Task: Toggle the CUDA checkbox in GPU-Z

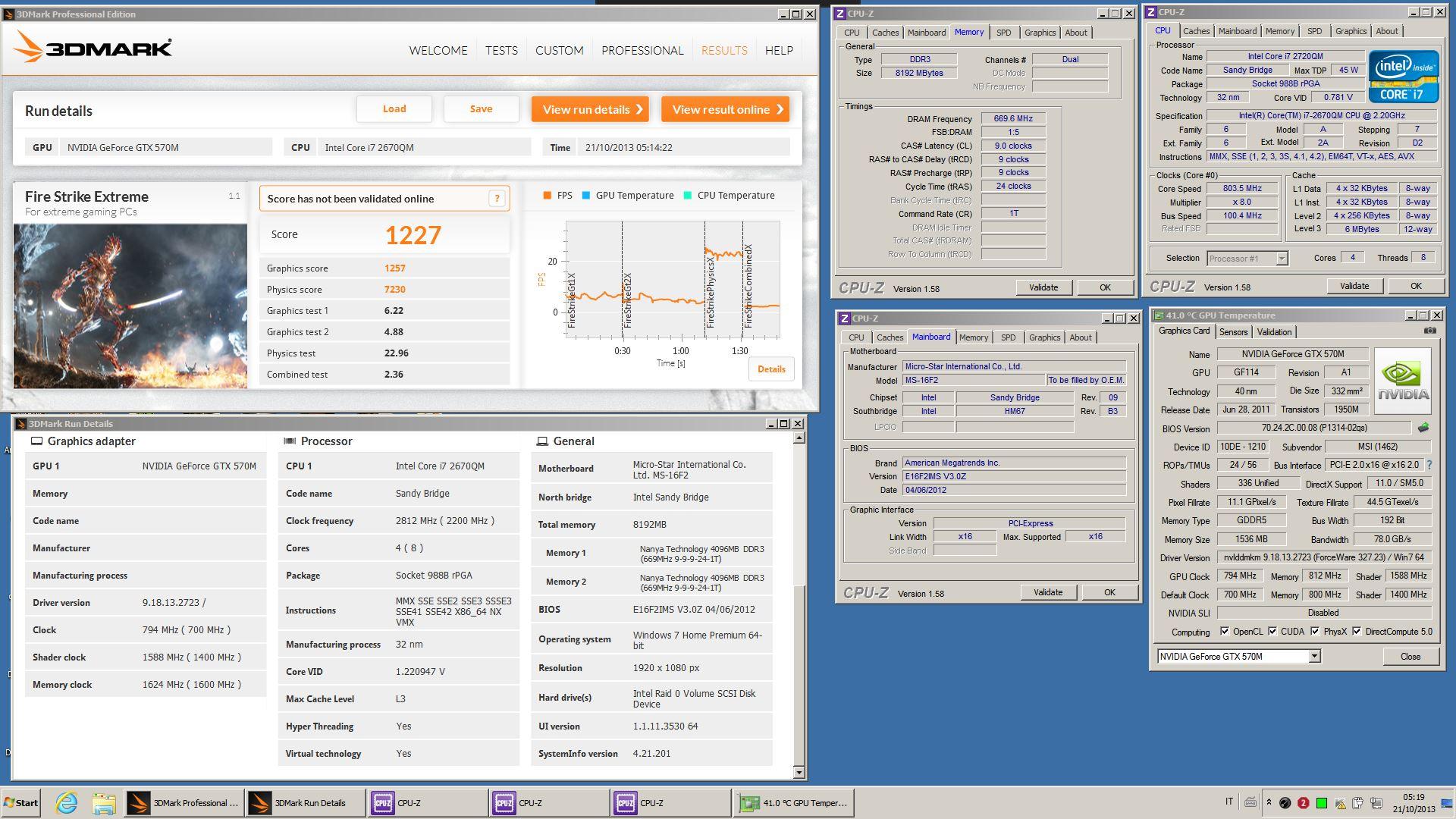Action: pos(1272,631)
